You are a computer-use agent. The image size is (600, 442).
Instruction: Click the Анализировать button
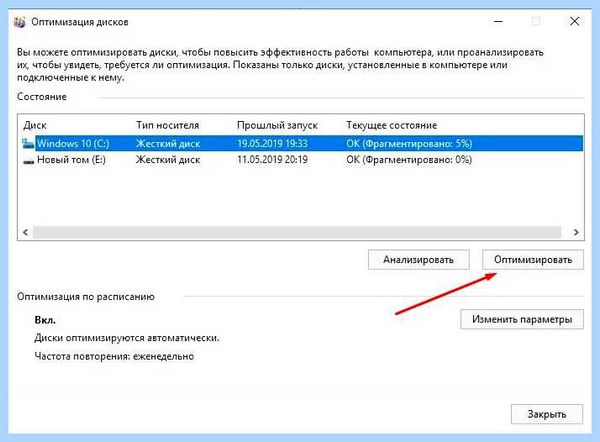[419, 260]
